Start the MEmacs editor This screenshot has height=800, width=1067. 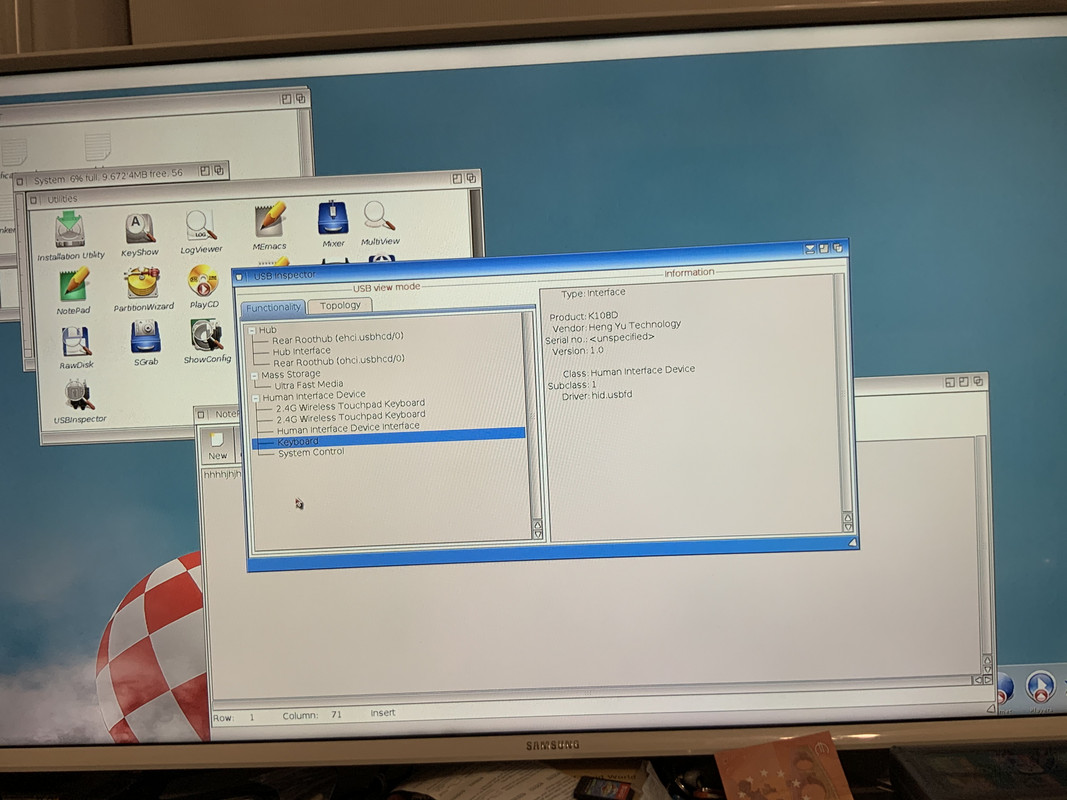click(269, 227)
